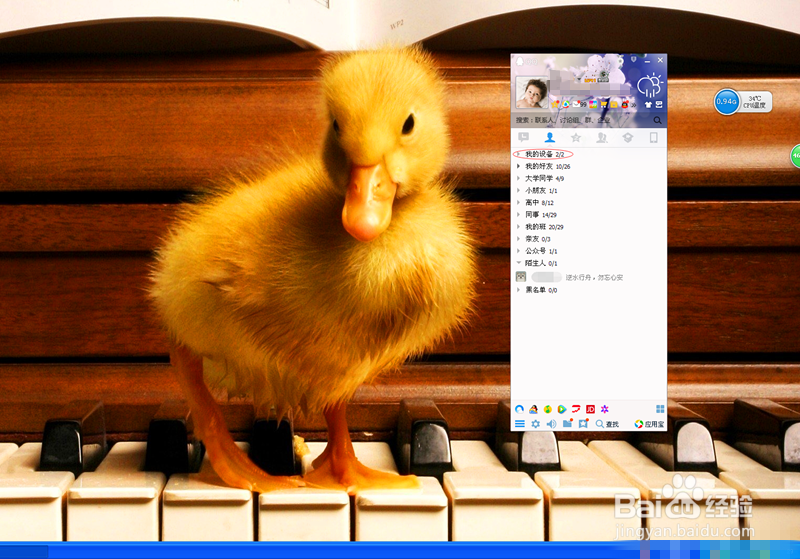Open the weather widget icon in QQ header
The width and height of the screenshot is (800, 559).
pos(651,85)
